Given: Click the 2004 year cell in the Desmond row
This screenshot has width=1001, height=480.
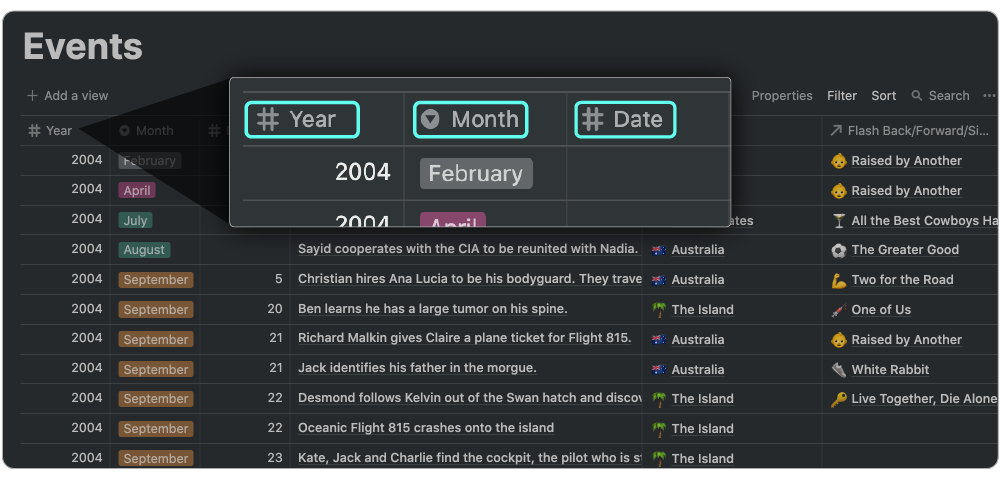Looking at the screenshot, I should pyautogui.click(x=87, y=398).
